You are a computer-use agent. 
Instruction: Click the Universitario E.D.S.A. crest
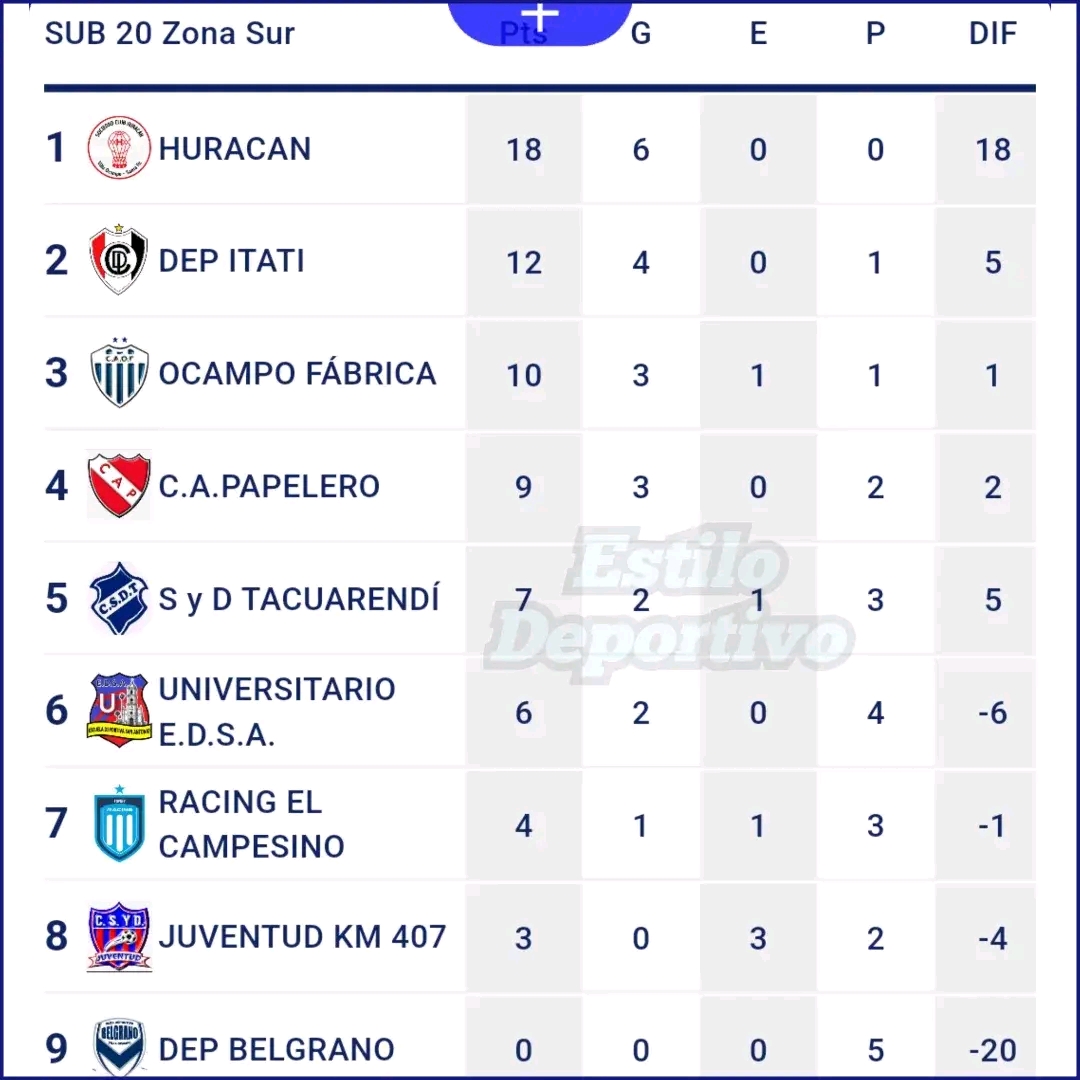(x=119, y=711)
